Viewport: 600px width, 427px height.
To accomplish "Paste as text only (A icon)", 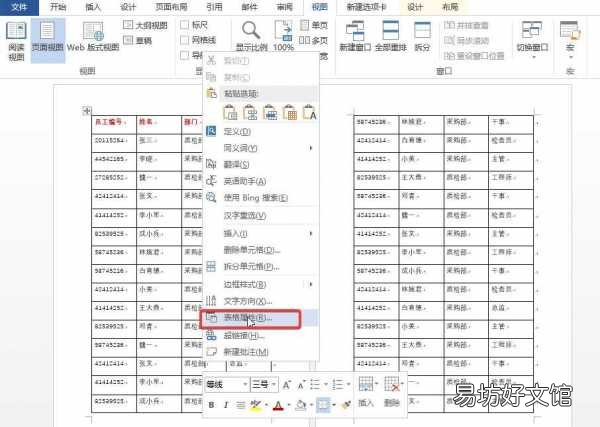I will pyautogui.click(x=309, y=112).
